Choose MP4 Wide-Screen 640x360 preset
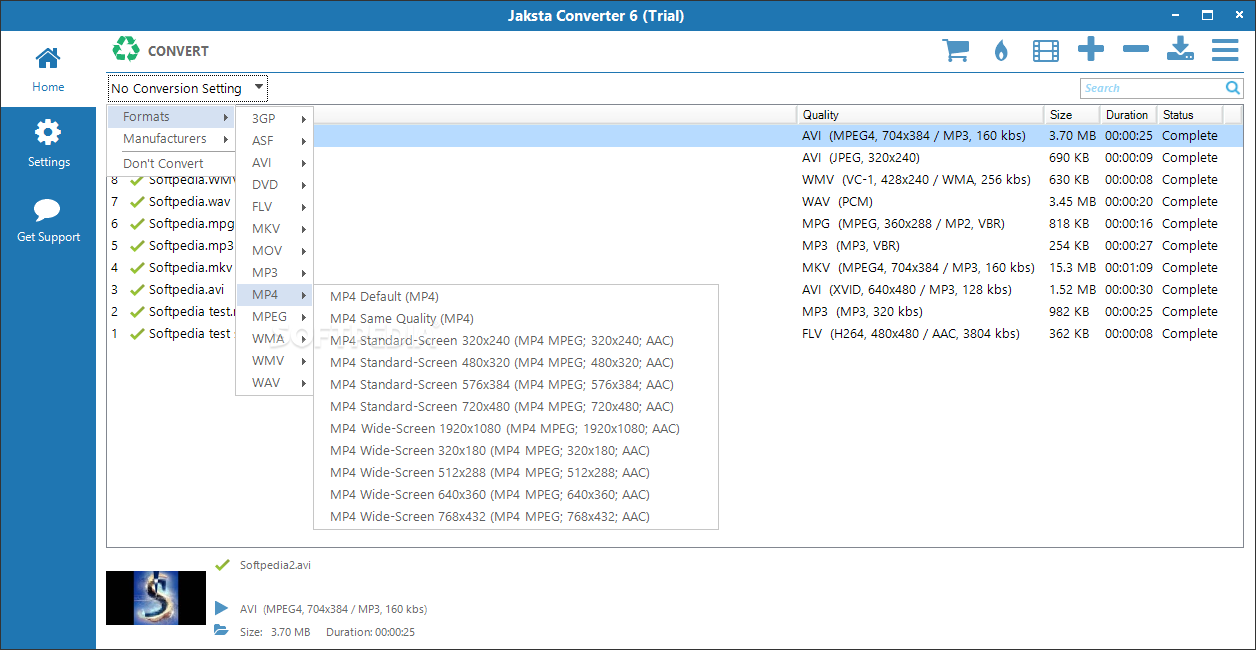The height and width of the screenshot is (650, 1256). coord(516,495)
